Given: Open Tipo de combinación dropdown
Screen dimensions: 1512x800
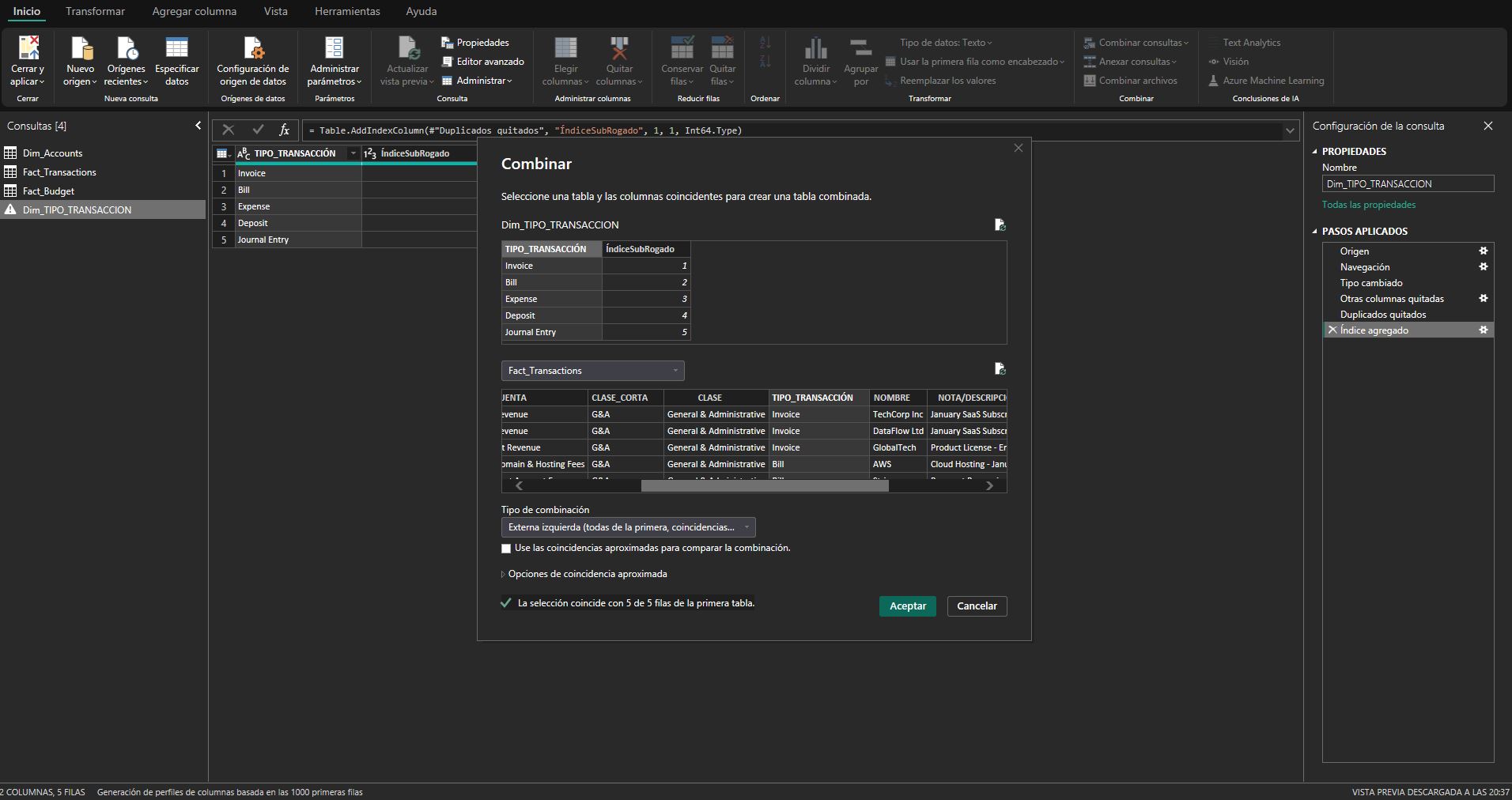Looking at the screenshot, I should [x=628, y=527].
